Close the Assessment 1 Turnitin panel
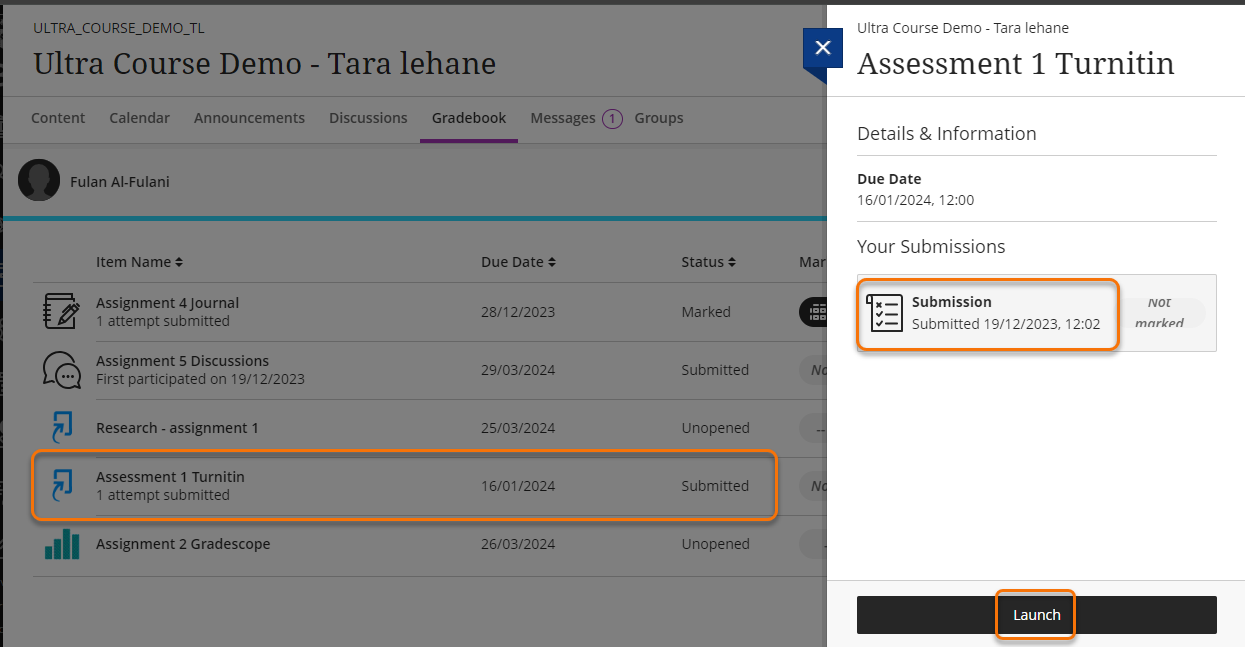The image size is (1245, 647). (822, 48)
